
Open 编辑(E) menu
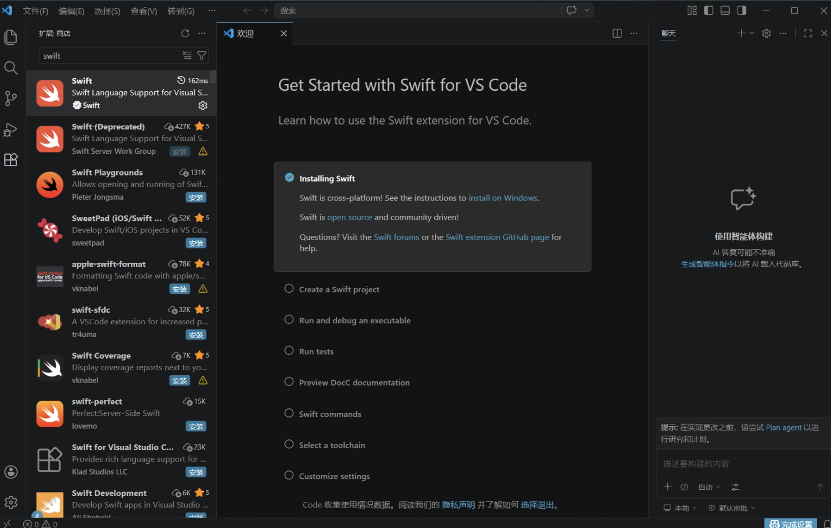tap(72, 11)
